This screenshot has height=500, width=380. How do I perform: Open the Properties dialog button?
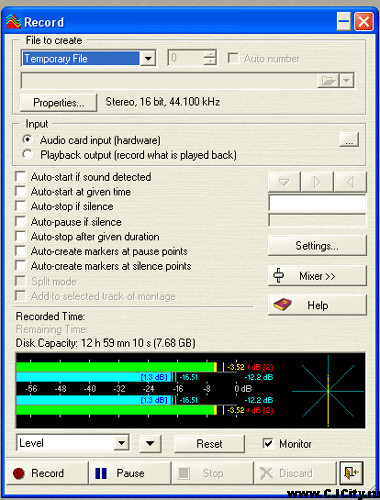pos(58,102)
